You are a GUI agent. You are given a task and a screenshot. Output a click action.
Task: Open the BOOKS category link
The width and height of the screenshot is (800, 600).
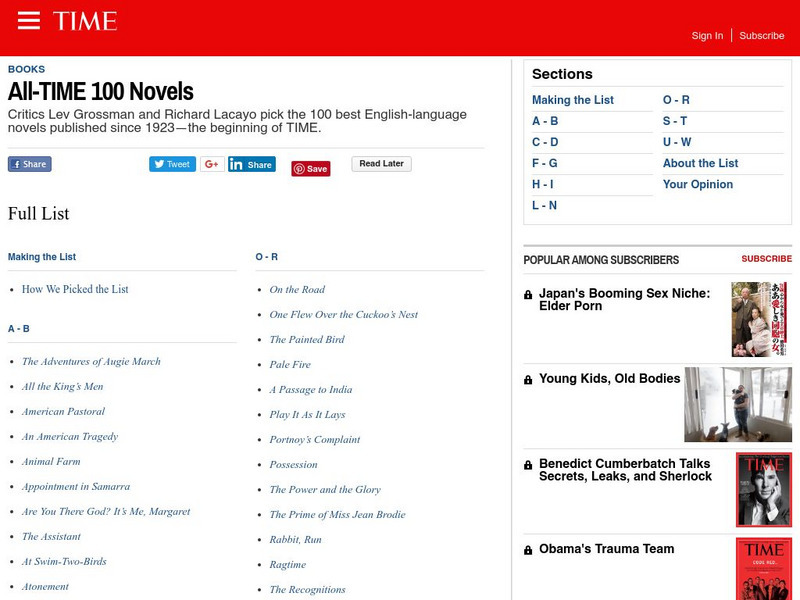tap(27, 69)
